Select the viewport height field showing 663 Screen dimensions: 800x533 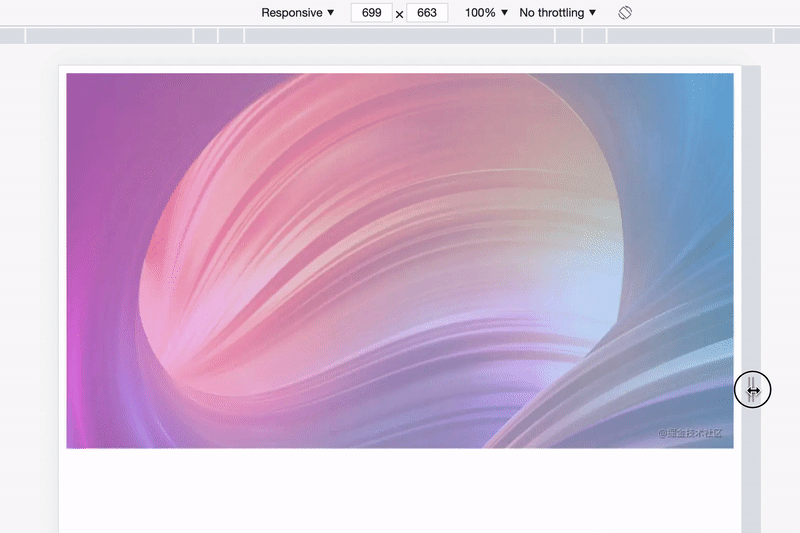427,13
